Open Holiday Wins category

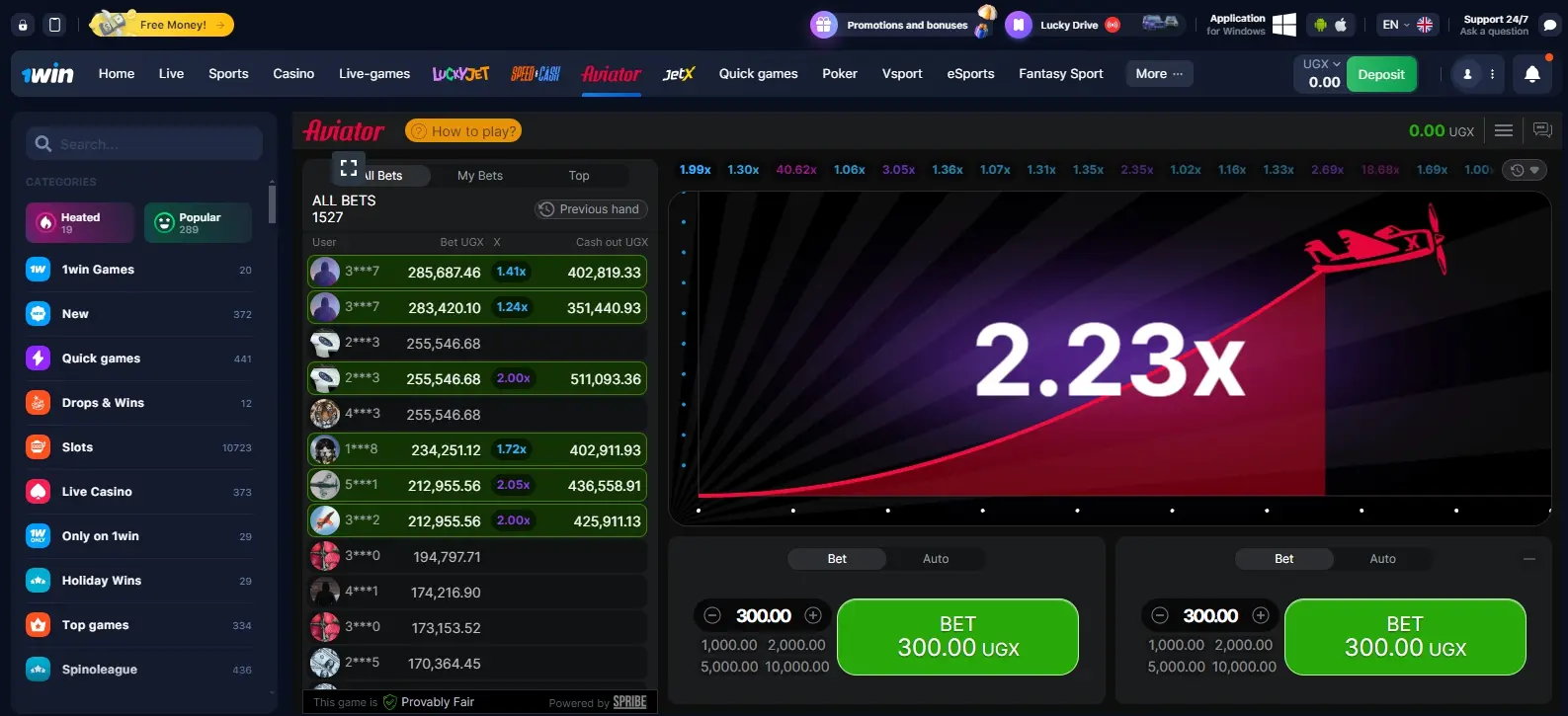[138, 581]
